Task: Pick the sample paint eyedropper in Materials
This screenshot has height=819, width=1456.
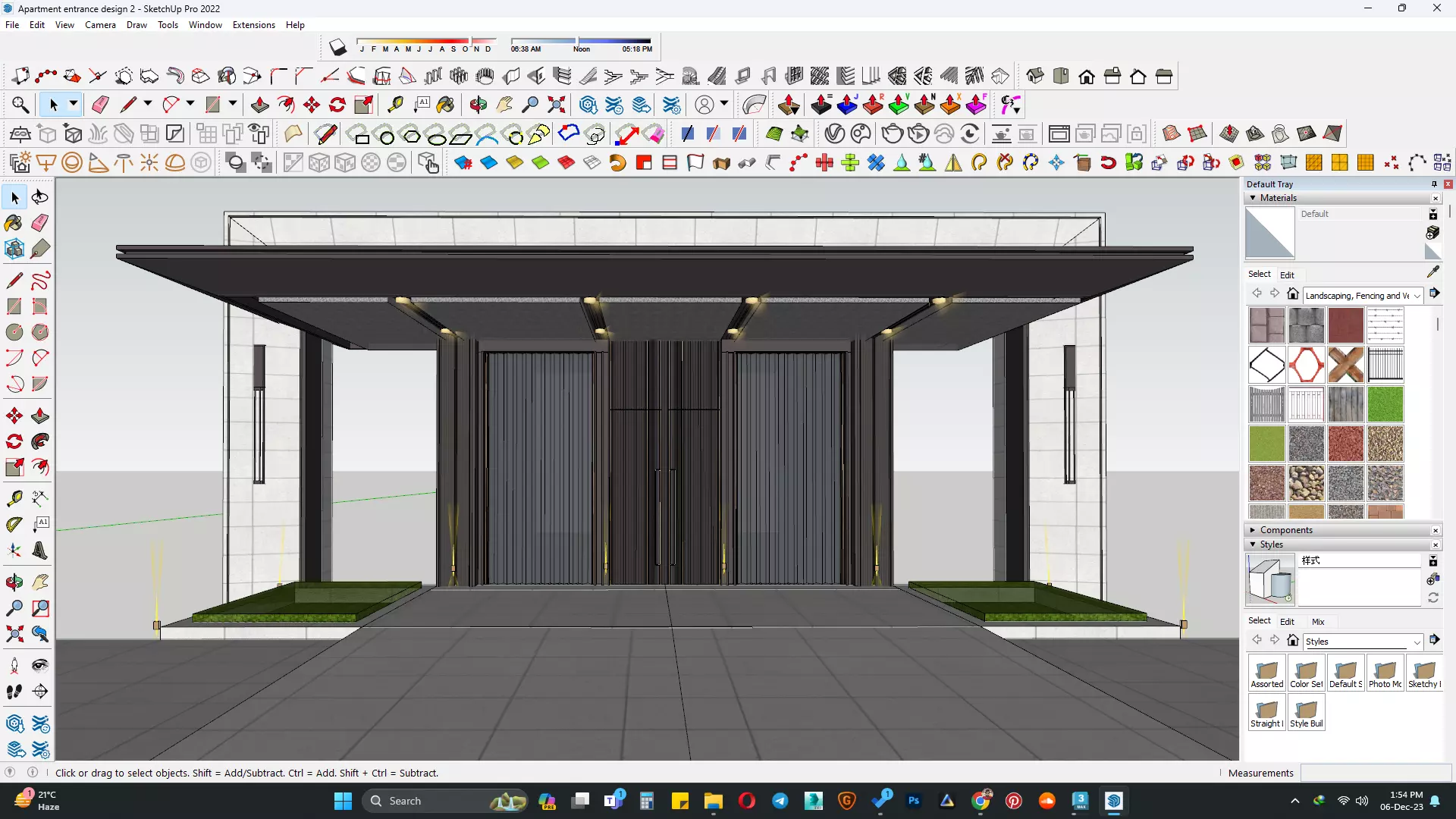Action: (1432, 271)
